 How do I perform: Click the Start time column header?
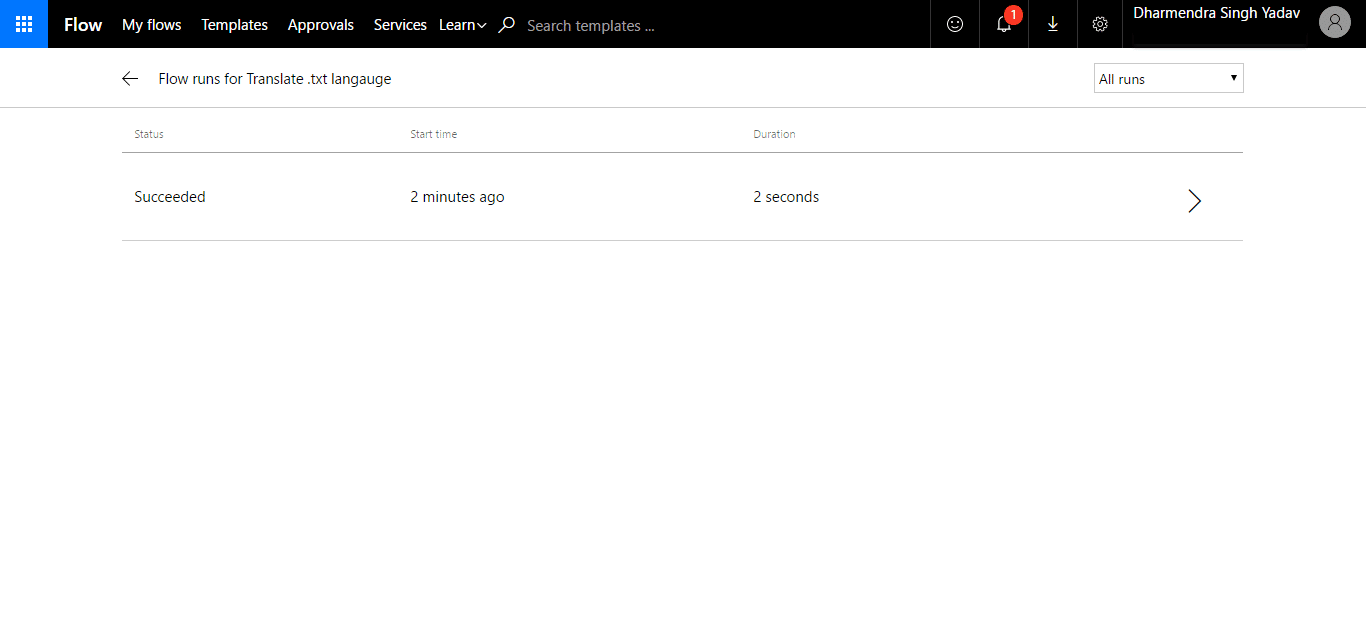click(434, 134)
